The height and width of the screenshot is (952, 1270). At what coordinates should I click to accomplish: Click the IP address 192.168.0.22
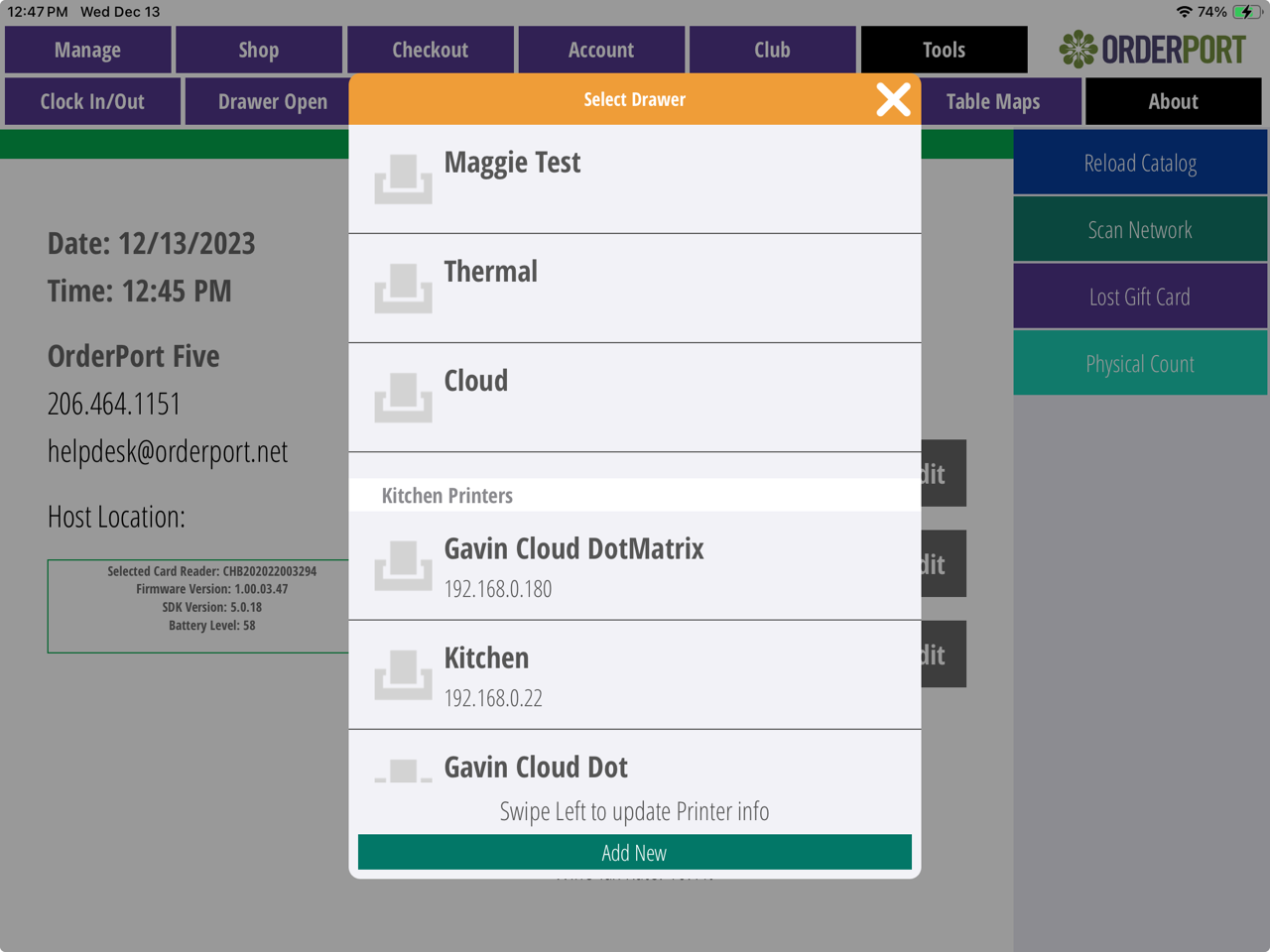(493, 698)
